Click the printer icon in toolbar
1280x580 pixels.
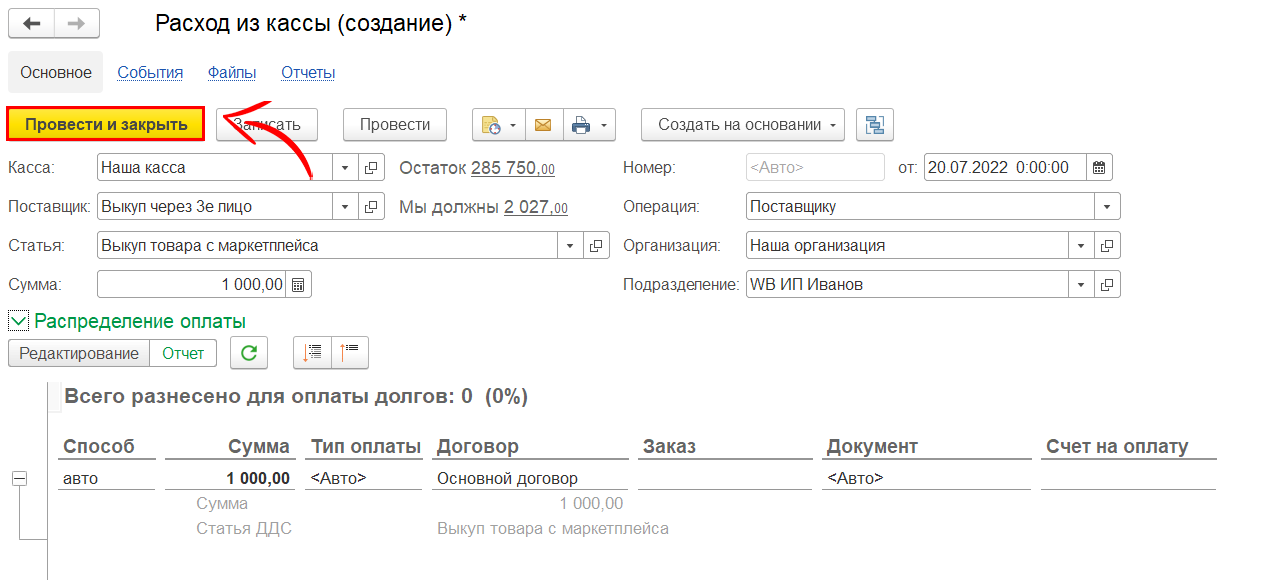(581, 125)
